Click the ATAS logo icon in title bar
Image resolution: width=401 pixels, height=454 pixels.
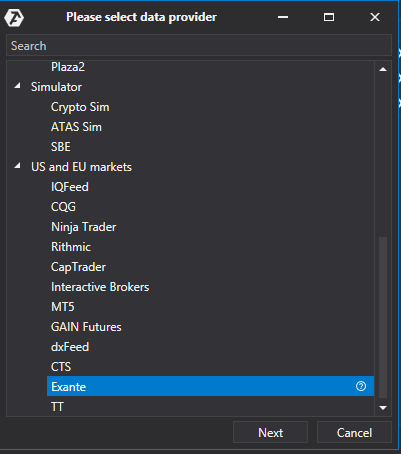(x=14, y=17)
